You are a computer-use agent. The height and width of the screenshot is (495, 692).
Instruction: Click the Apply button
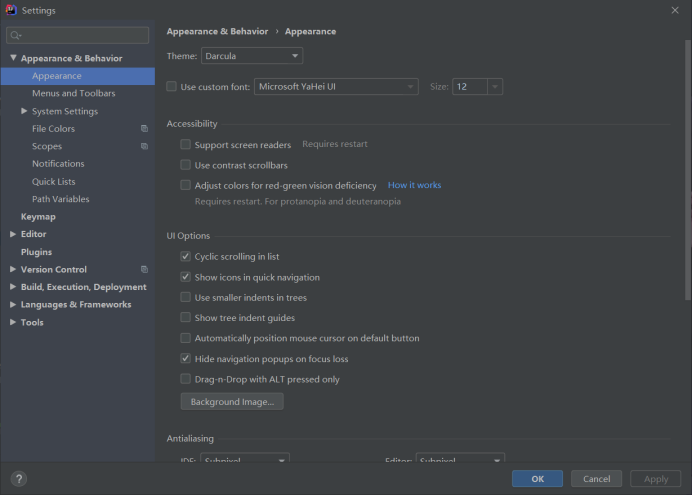coord(655,479)
